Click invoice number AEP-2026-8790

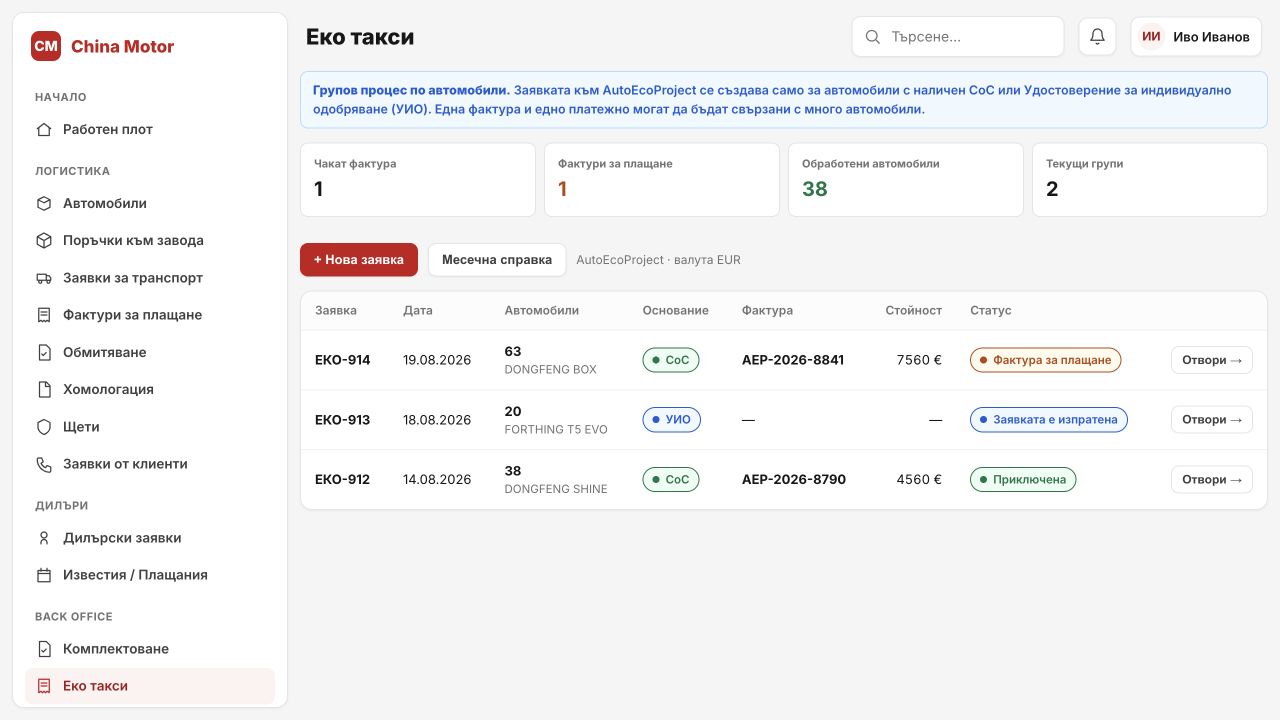(x=794, y=480)
